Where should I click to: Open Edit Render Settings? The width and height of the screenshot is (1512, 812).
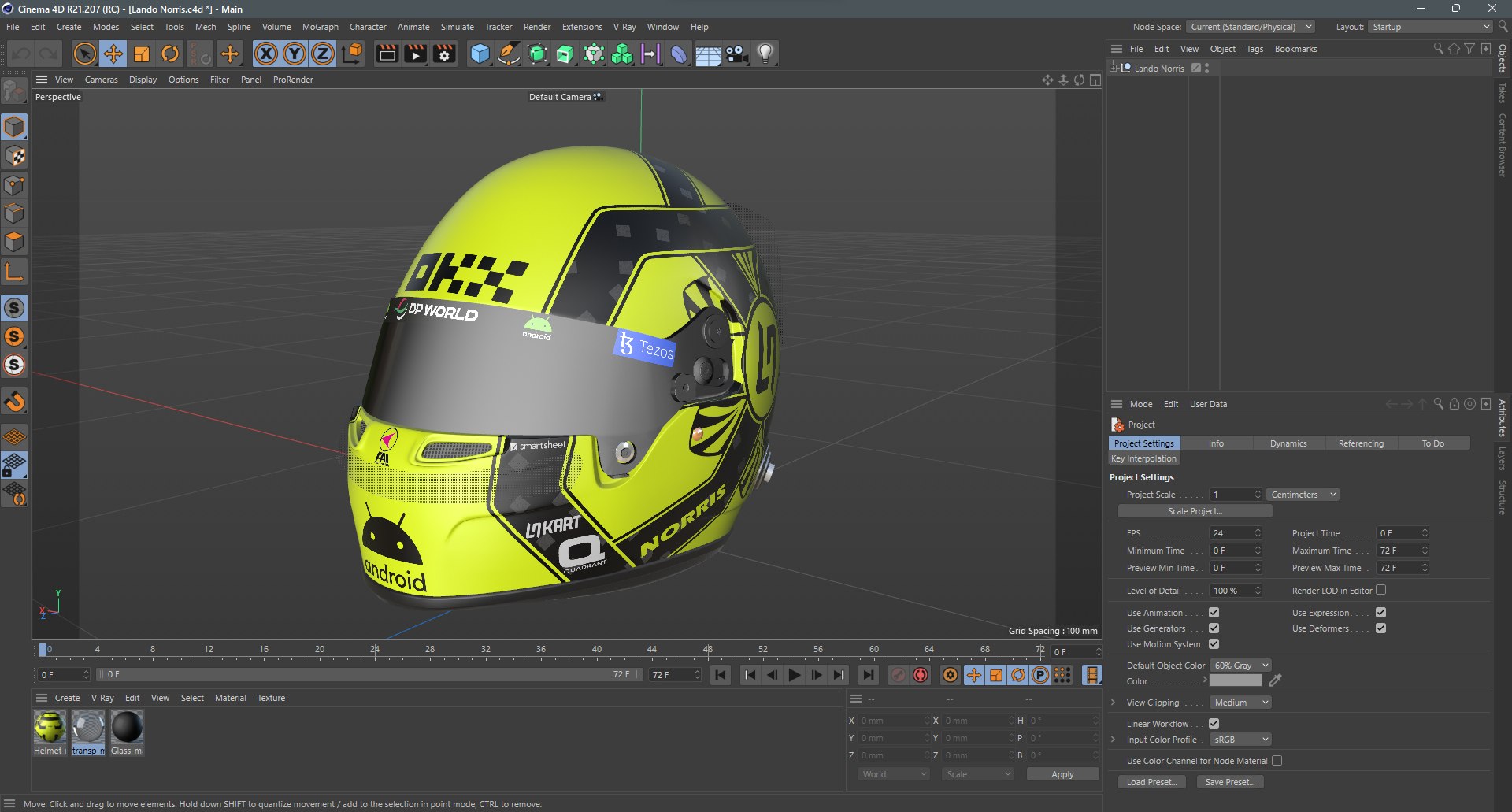tap(444, 54)
